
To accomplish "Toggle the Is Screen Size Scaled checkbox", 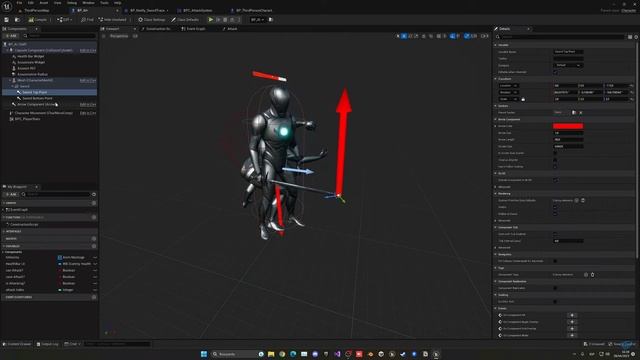I will coord(556,153).
